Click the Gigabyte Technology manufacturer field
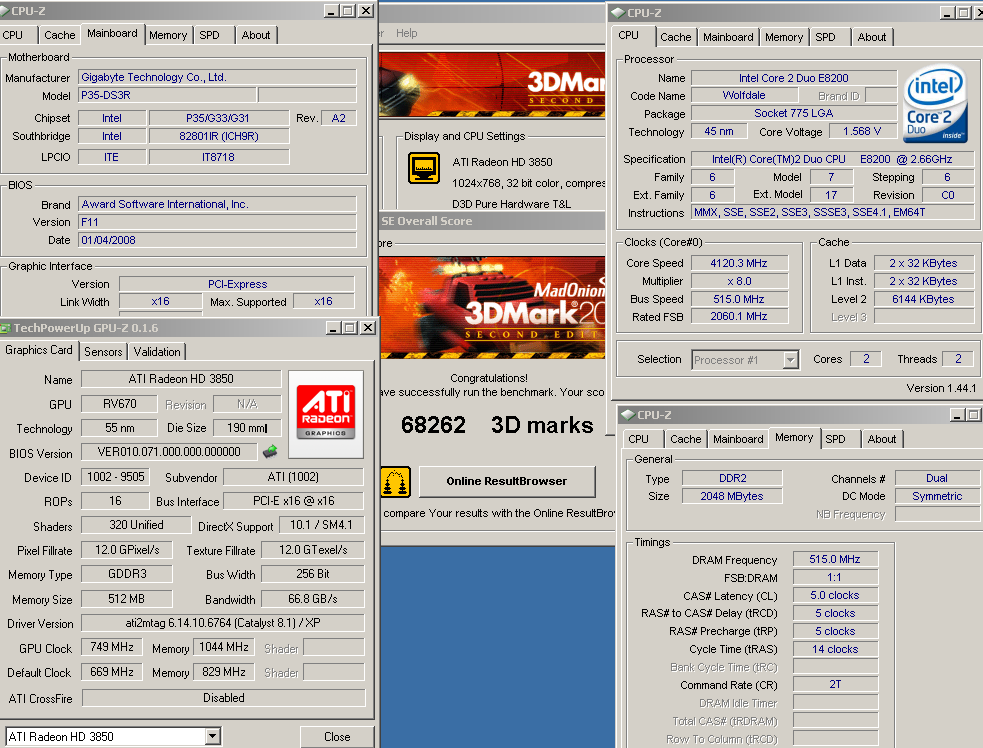Screen dimensions: 983x748 click(218, 77)
